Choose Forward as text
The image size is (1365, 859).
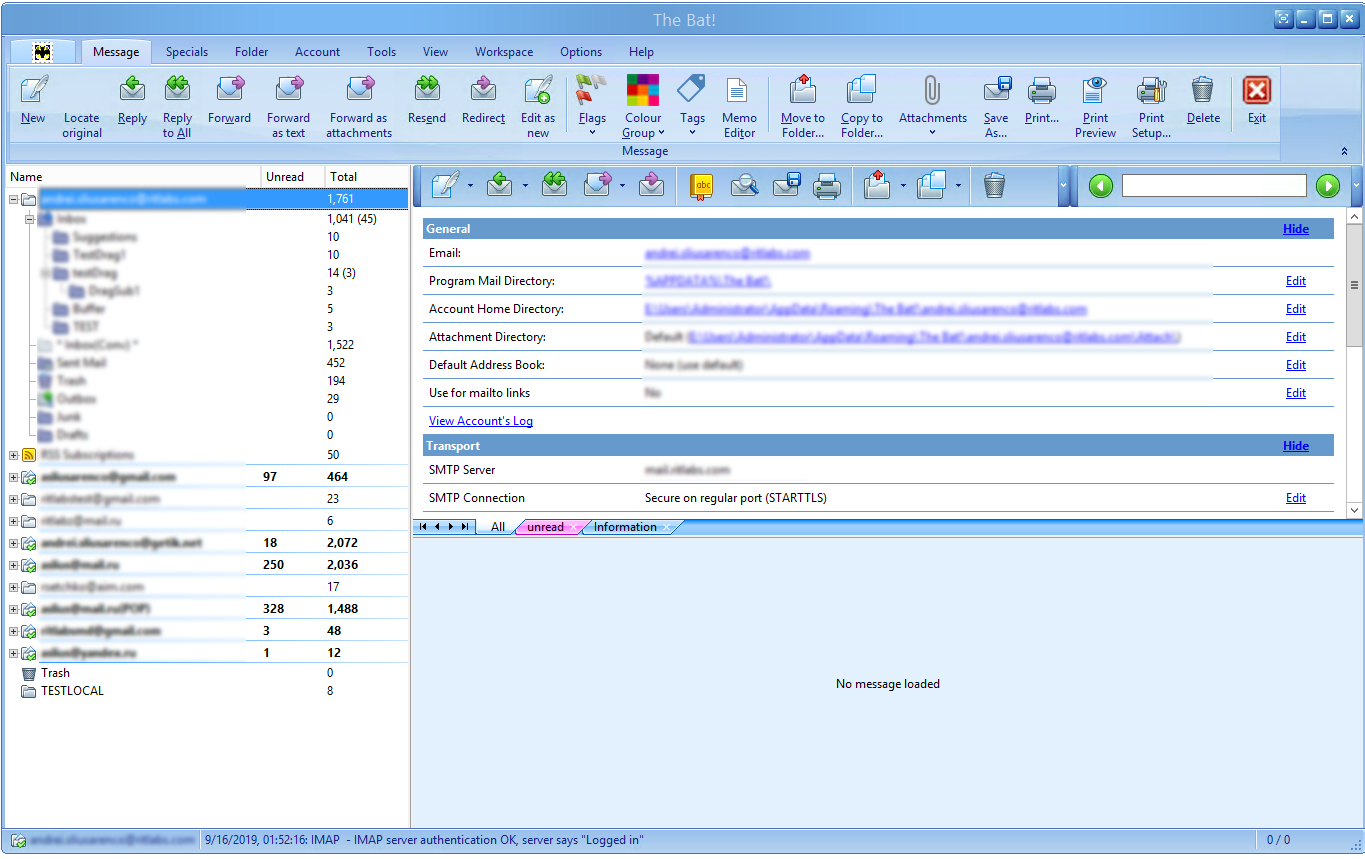pyautogui.click(x=289, y=106)
